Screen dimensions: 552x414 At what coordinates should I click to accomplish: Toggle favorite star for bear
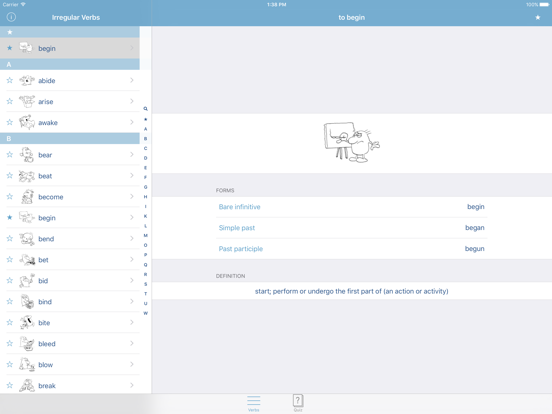tap(10, 155)
